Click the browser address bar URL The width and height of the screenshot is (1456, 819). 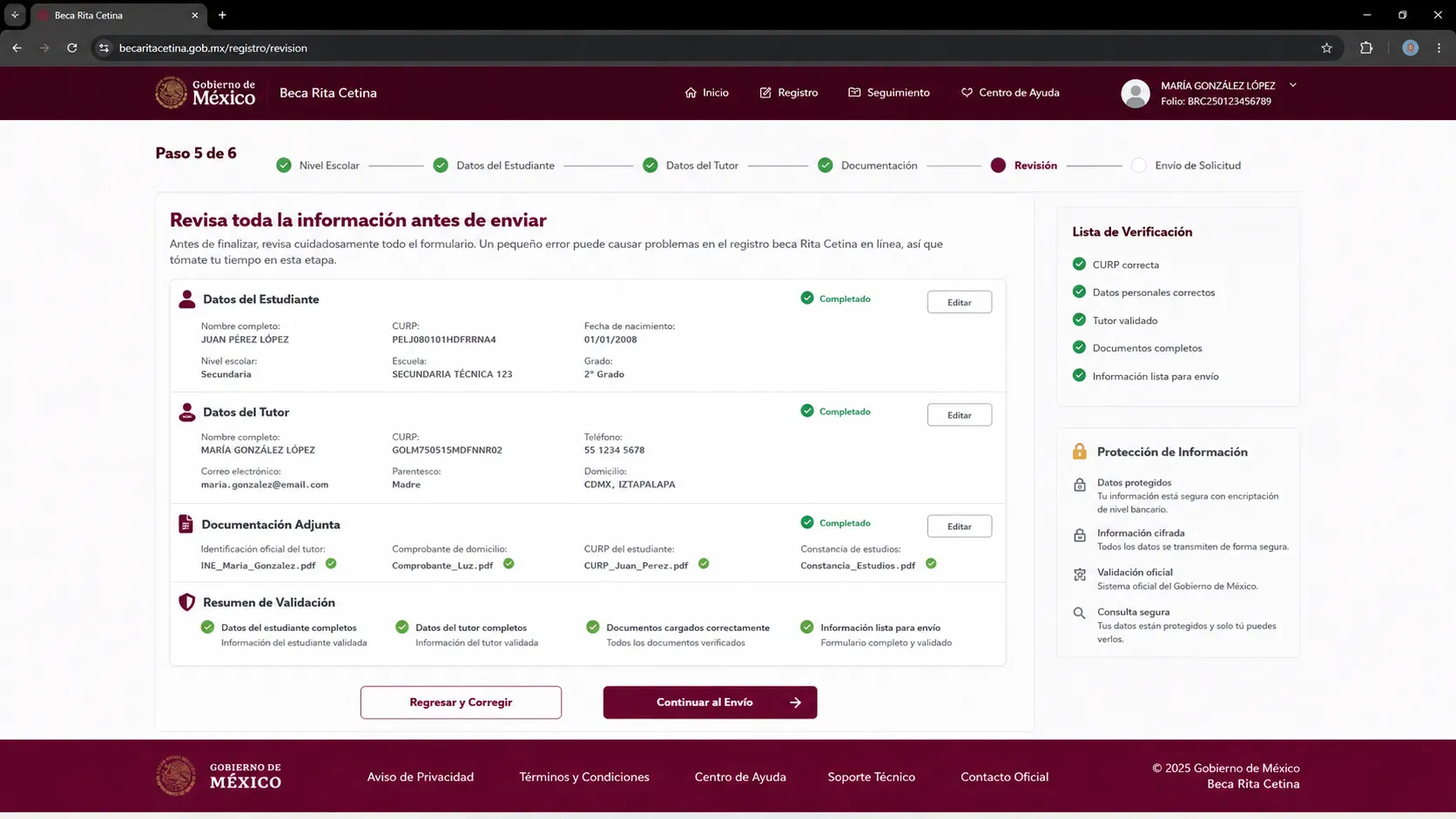tap(213, 48)
